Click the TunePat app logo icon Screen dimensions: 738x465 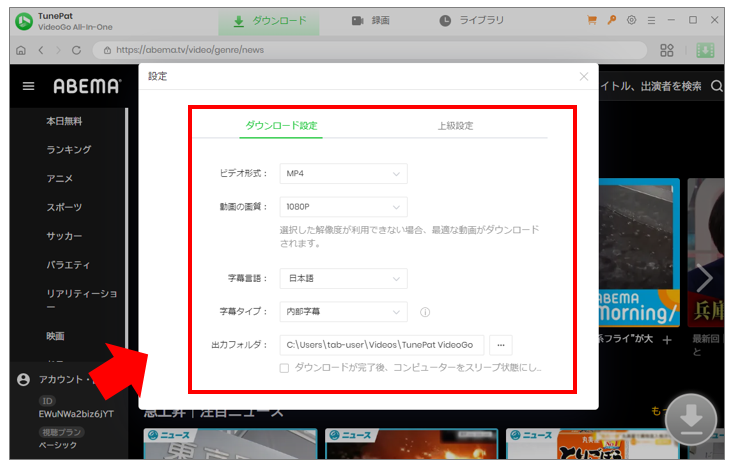[x=24, y=21]
